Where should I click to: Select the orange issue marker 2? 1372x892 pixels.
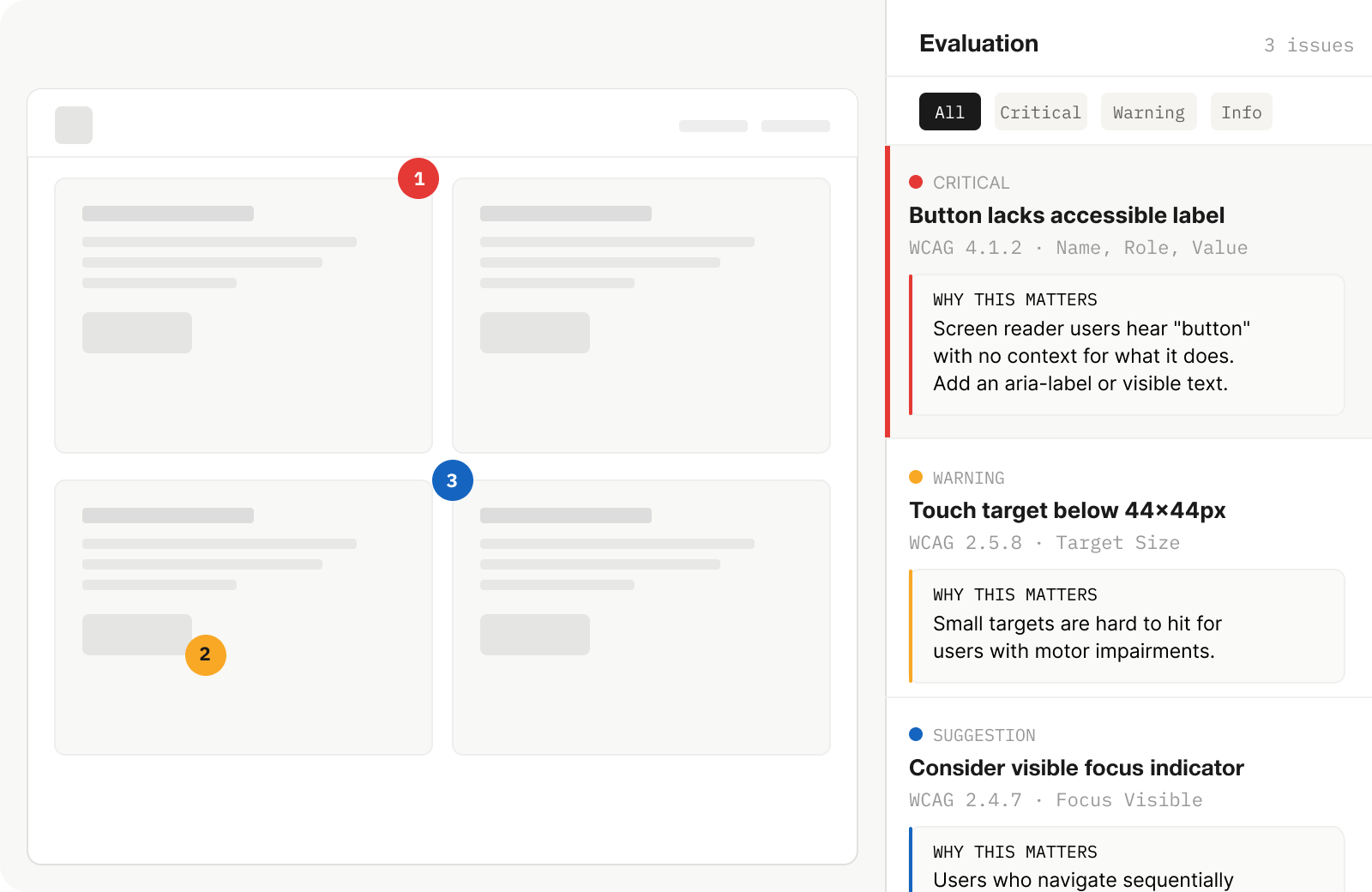click(206, 655)
